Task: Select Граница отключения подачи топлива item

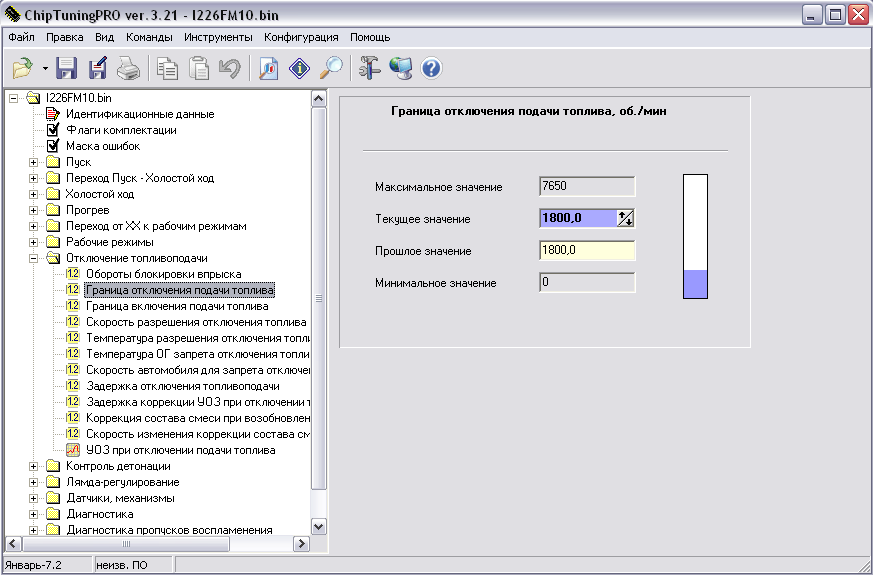Action: coord(179,291)
